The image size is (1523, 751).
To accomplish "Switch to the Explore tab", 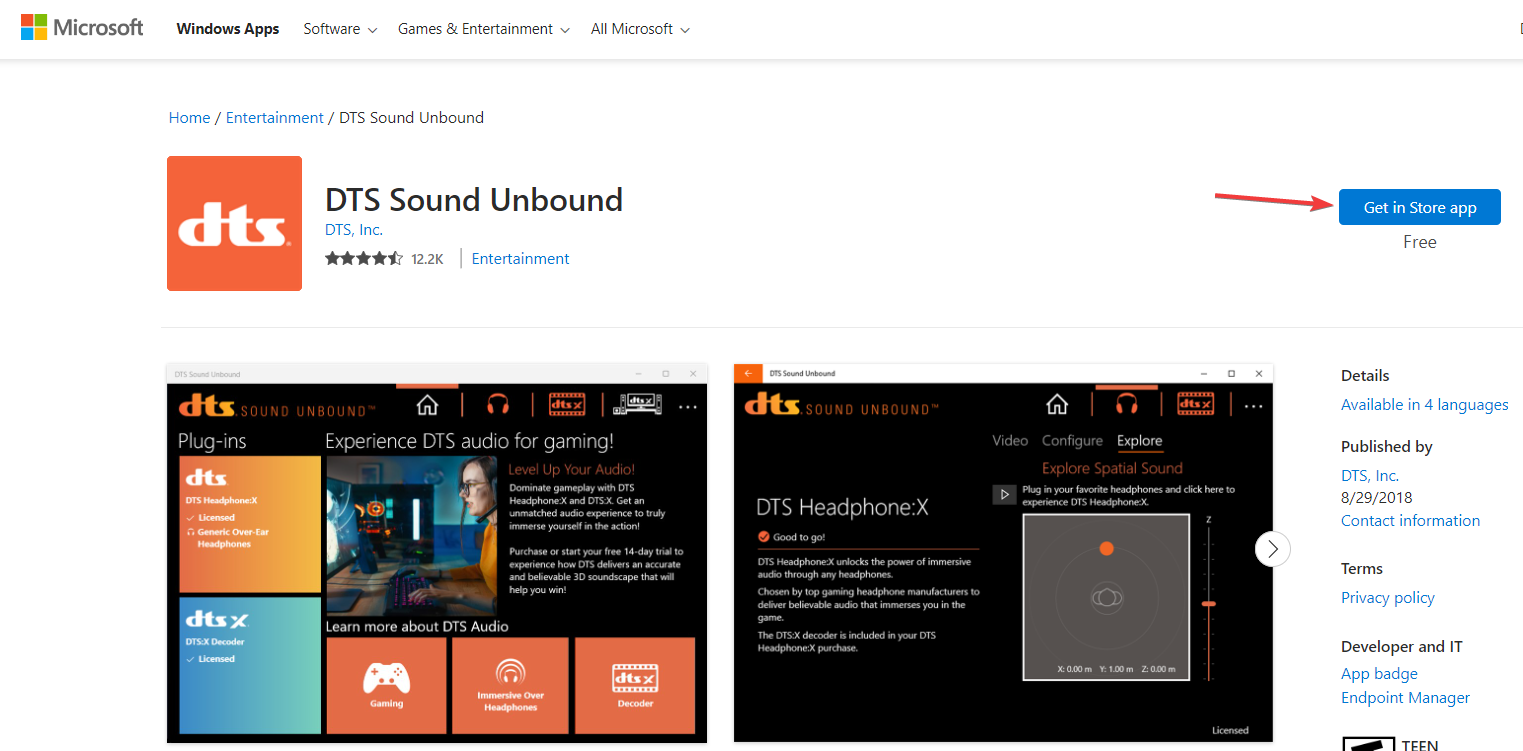I will click(x=1140, y=441).
